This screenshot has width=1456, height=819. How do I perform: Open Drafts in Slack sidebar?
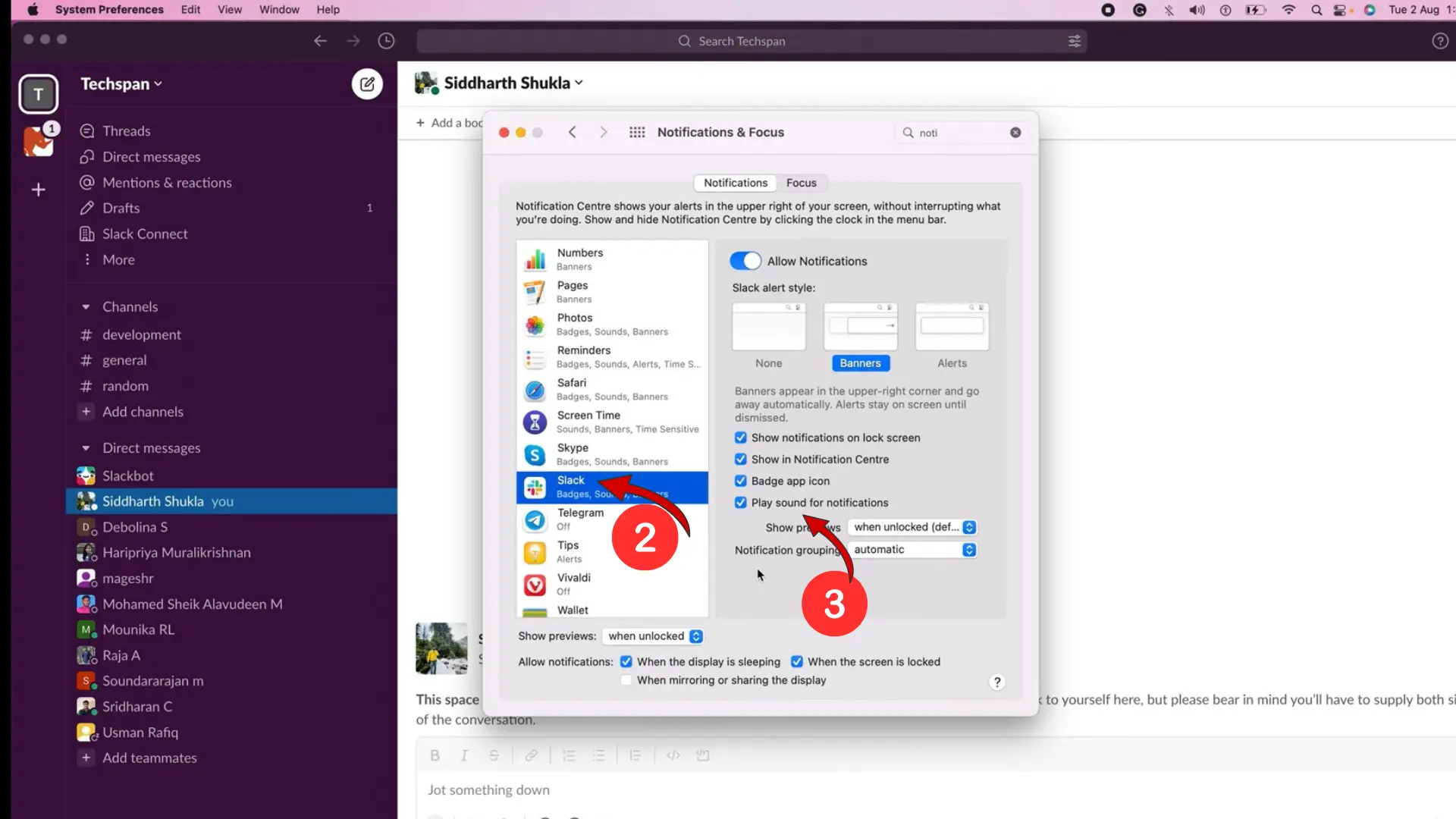click(x=121, y=208)
